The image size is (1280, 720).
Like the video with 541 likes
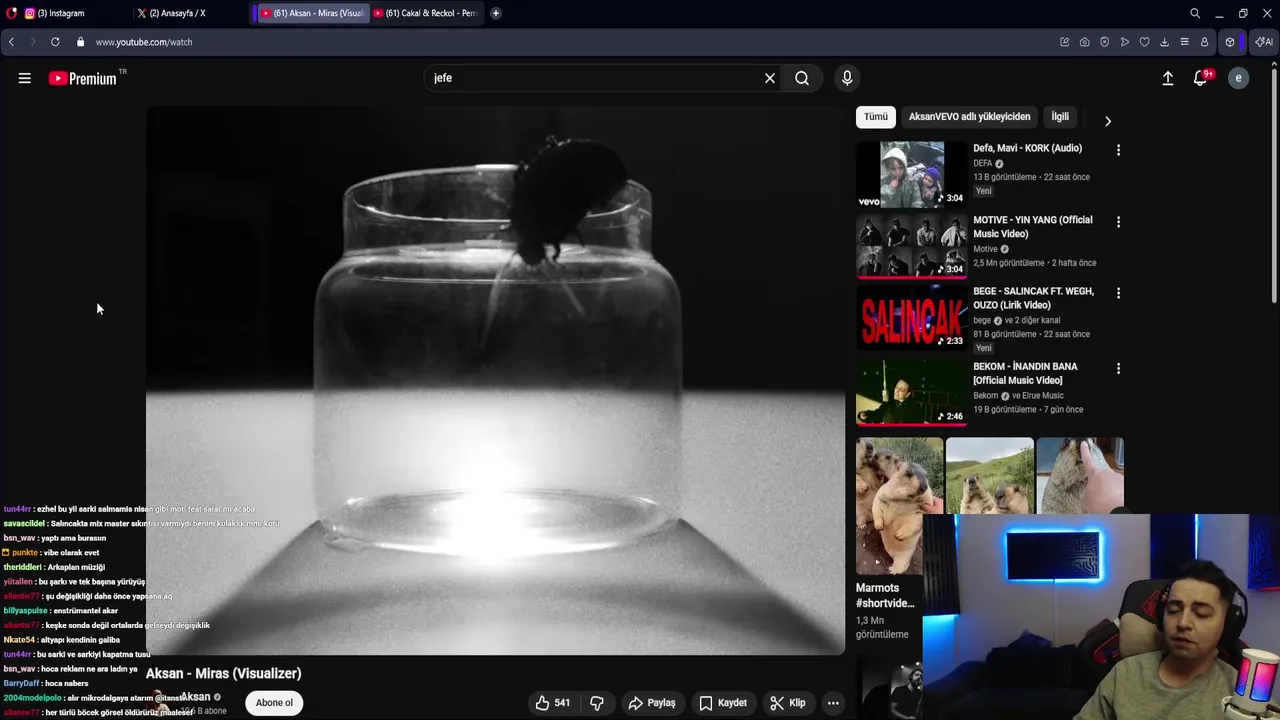(552, 703)
